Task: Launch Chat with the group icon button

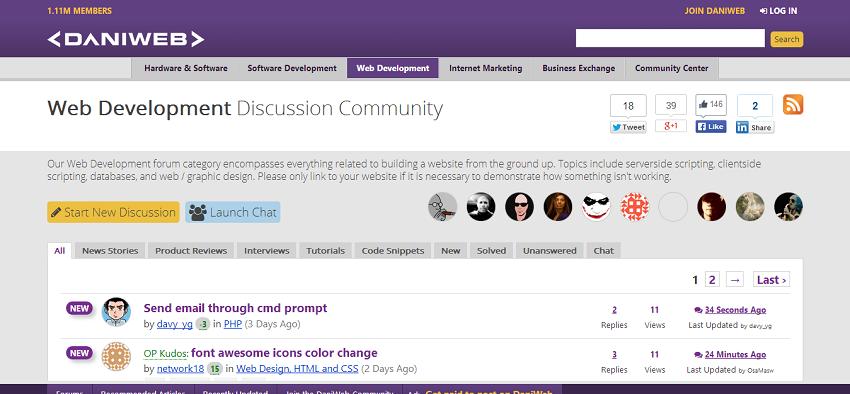Action: pyautogui.click(x=233, y=212)
